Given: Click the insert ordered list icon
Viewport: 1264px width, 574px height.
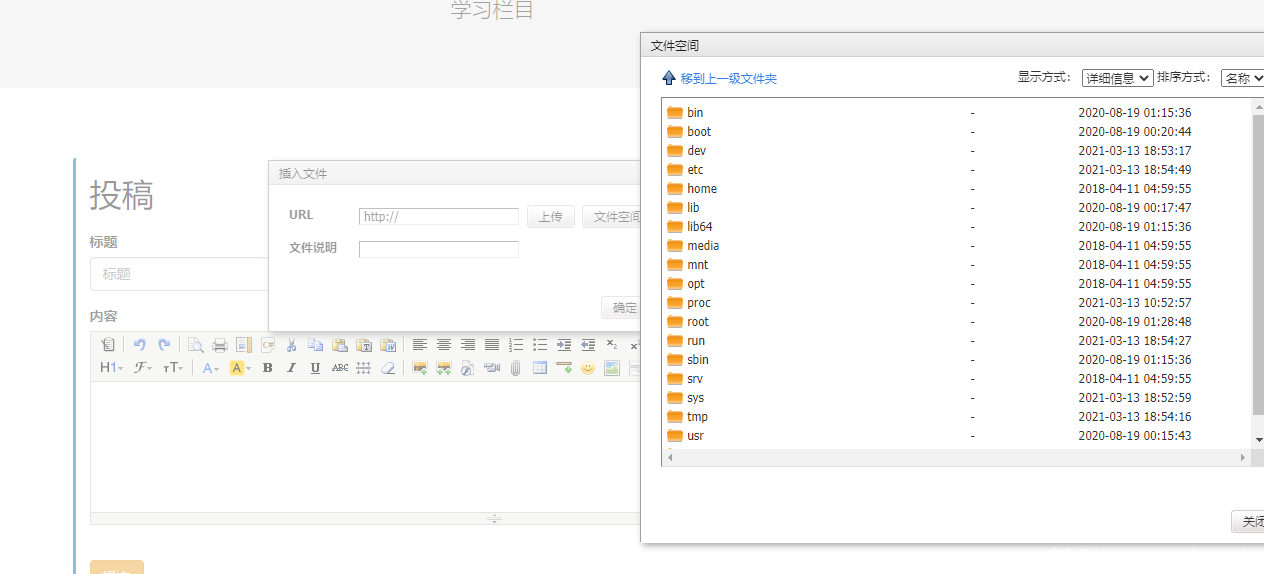Looking at the screenshot, I should tap(516, 345).
